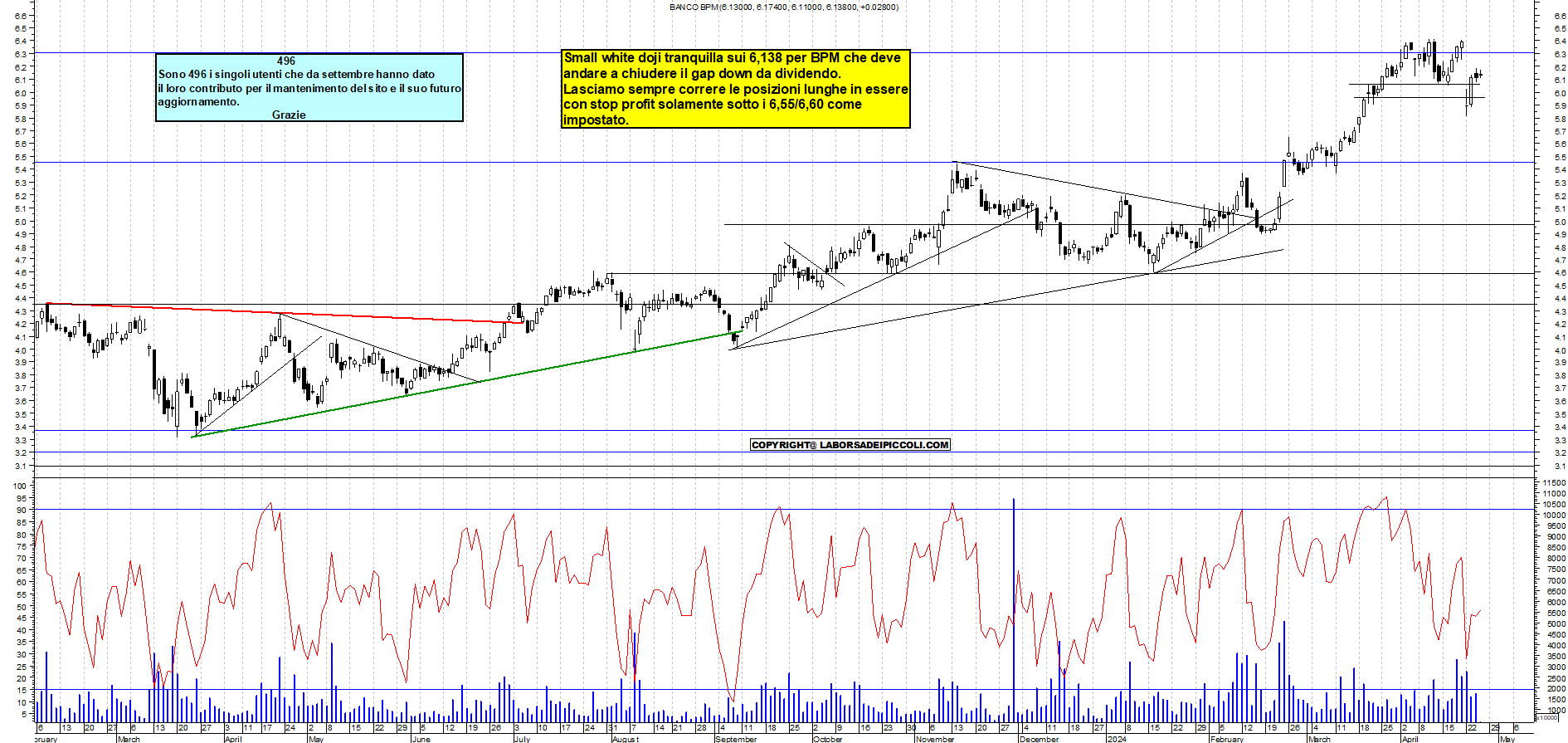The height and width of the screenshot is (743, 1568).
Task: Click the 'impostato.' word in yellow box
Action: tap(596, 120)
